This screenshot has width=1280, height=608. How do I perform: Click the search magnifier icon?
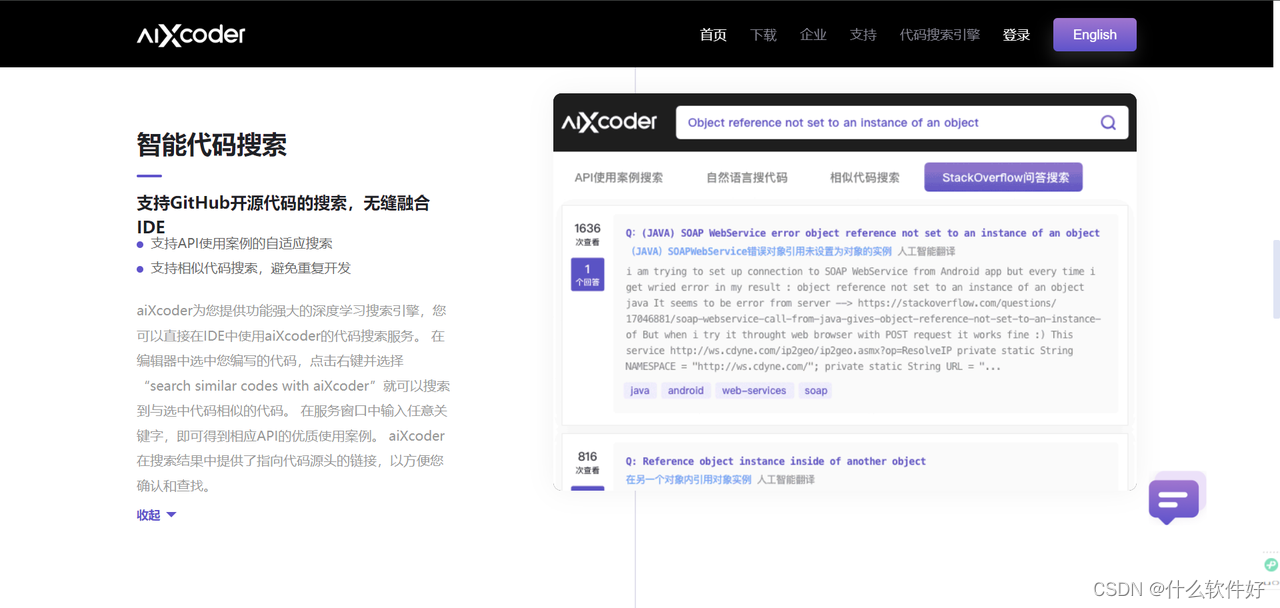(1108, 123)
